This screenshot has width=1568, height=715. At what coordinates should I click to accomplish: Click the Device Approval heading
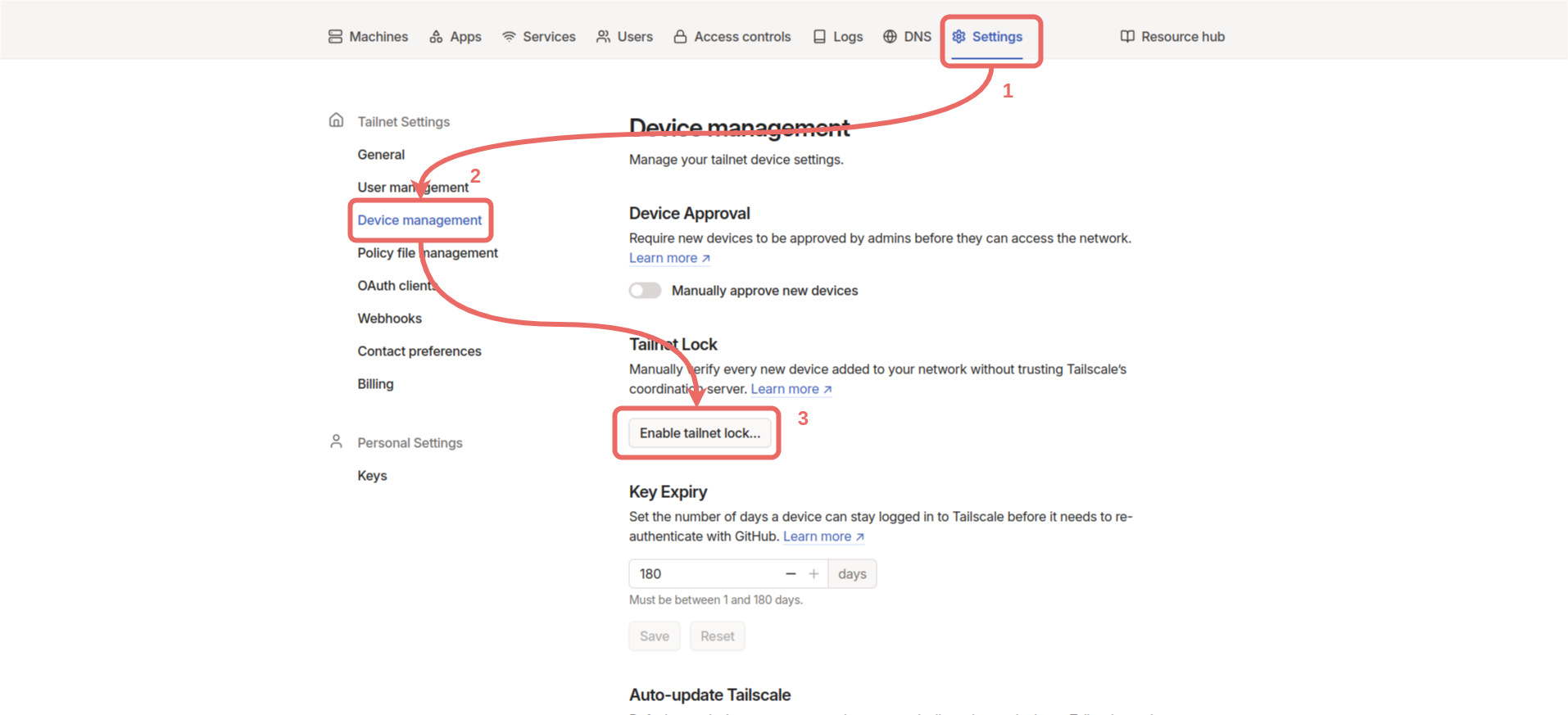(689, 213)
